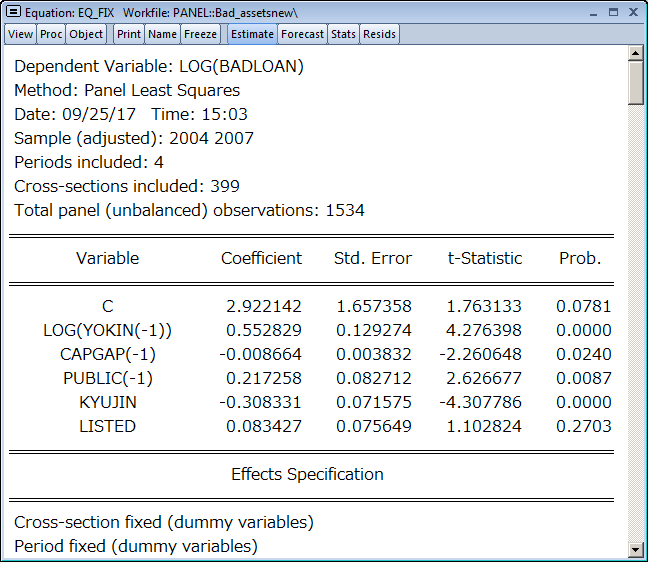Close the EQ_FIX equation window
The height and width of the screenshot is (562, 648).
tap(631, 11)
